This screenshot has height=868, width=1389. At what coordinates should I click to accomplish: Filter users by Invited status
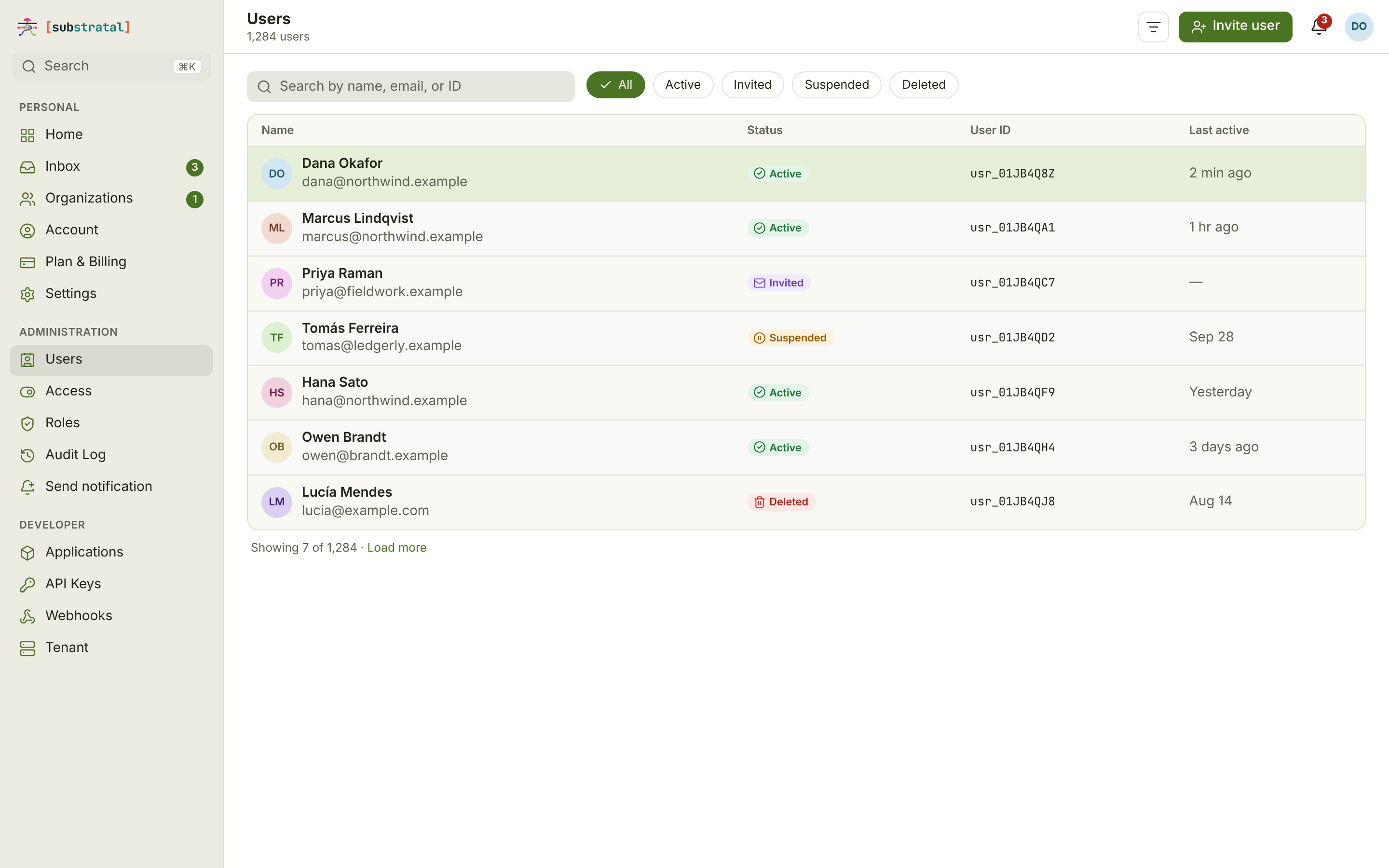click(752, 85)
